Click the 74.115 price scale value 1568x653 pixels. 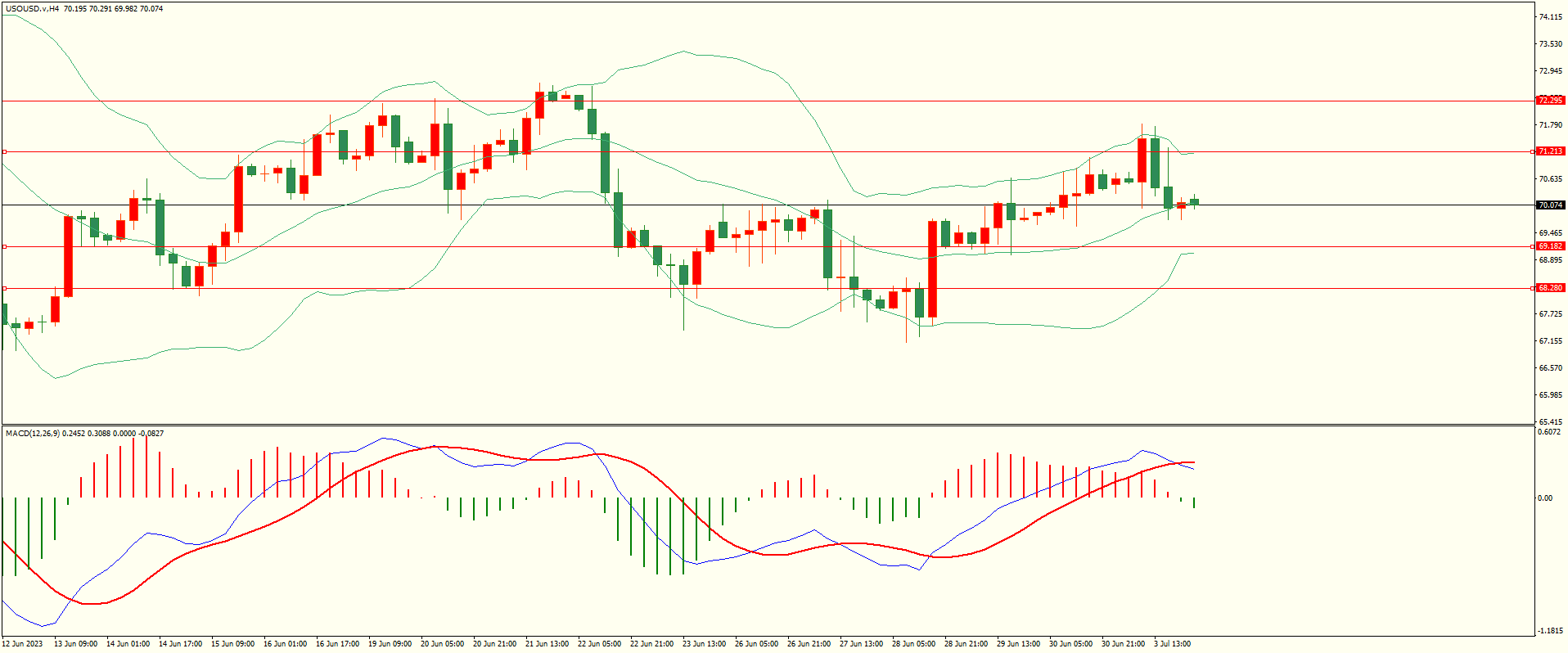coord(1550,17)
